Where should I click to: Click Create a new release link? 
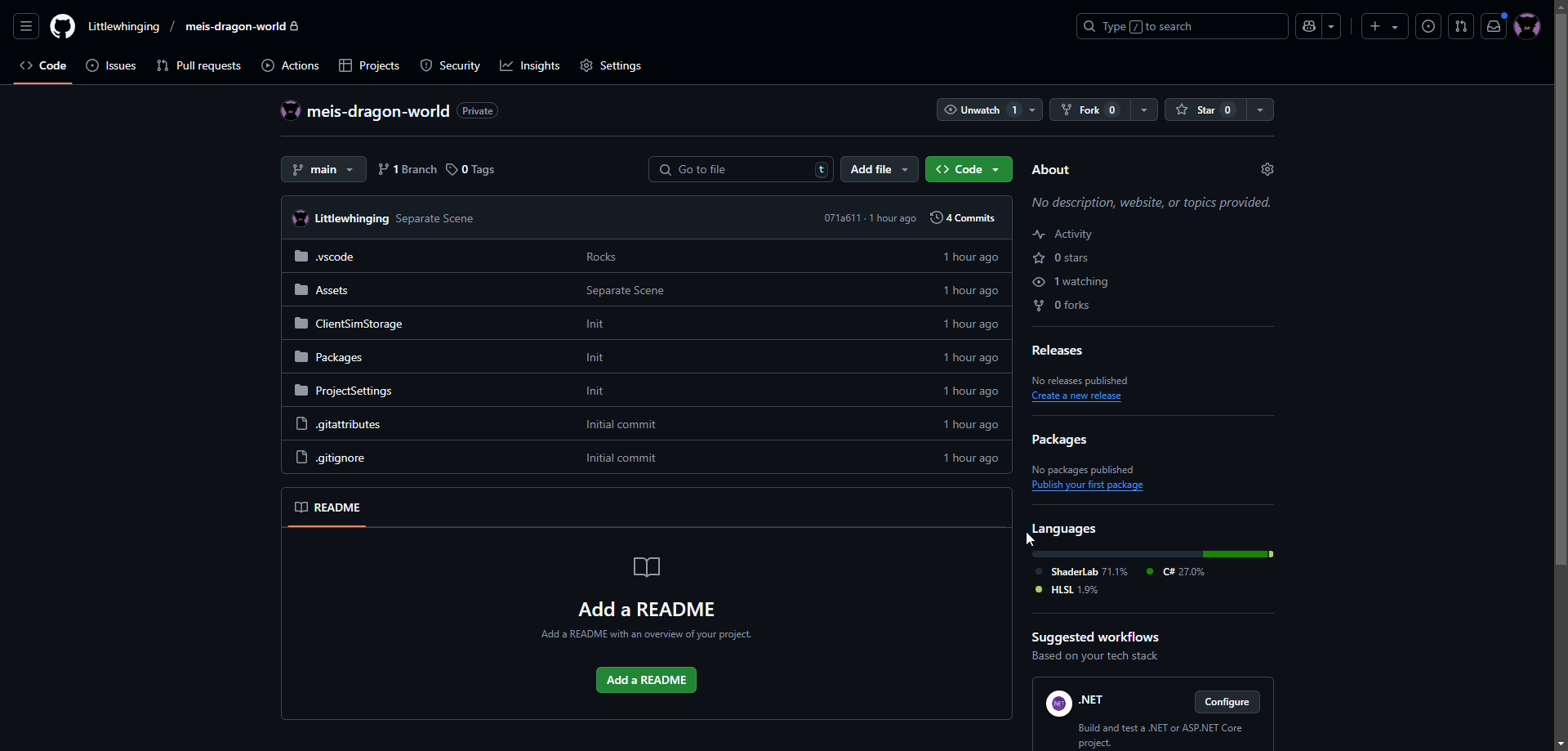pyautogui.click(x=1076, y=396)
